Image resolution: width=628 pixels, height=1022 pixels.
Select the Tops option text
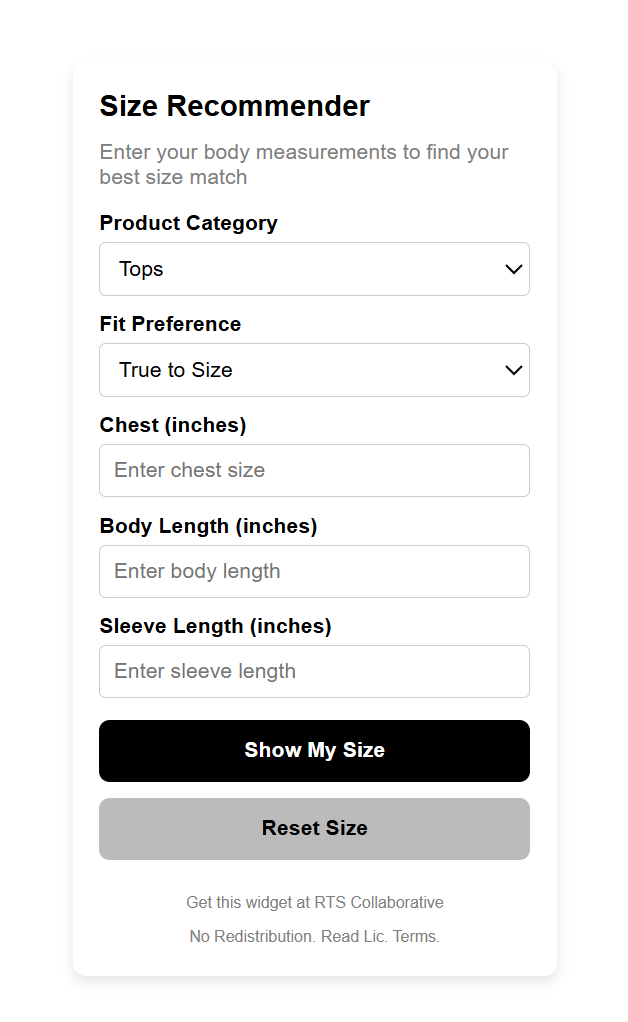click(141, 269)
